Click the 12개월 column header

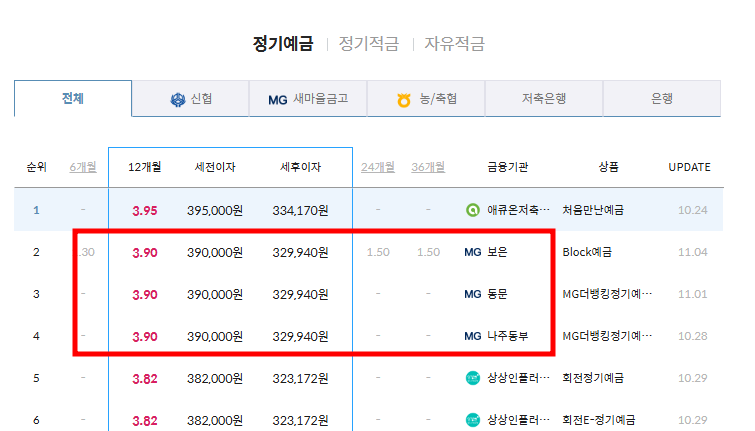tap(144, 167)
